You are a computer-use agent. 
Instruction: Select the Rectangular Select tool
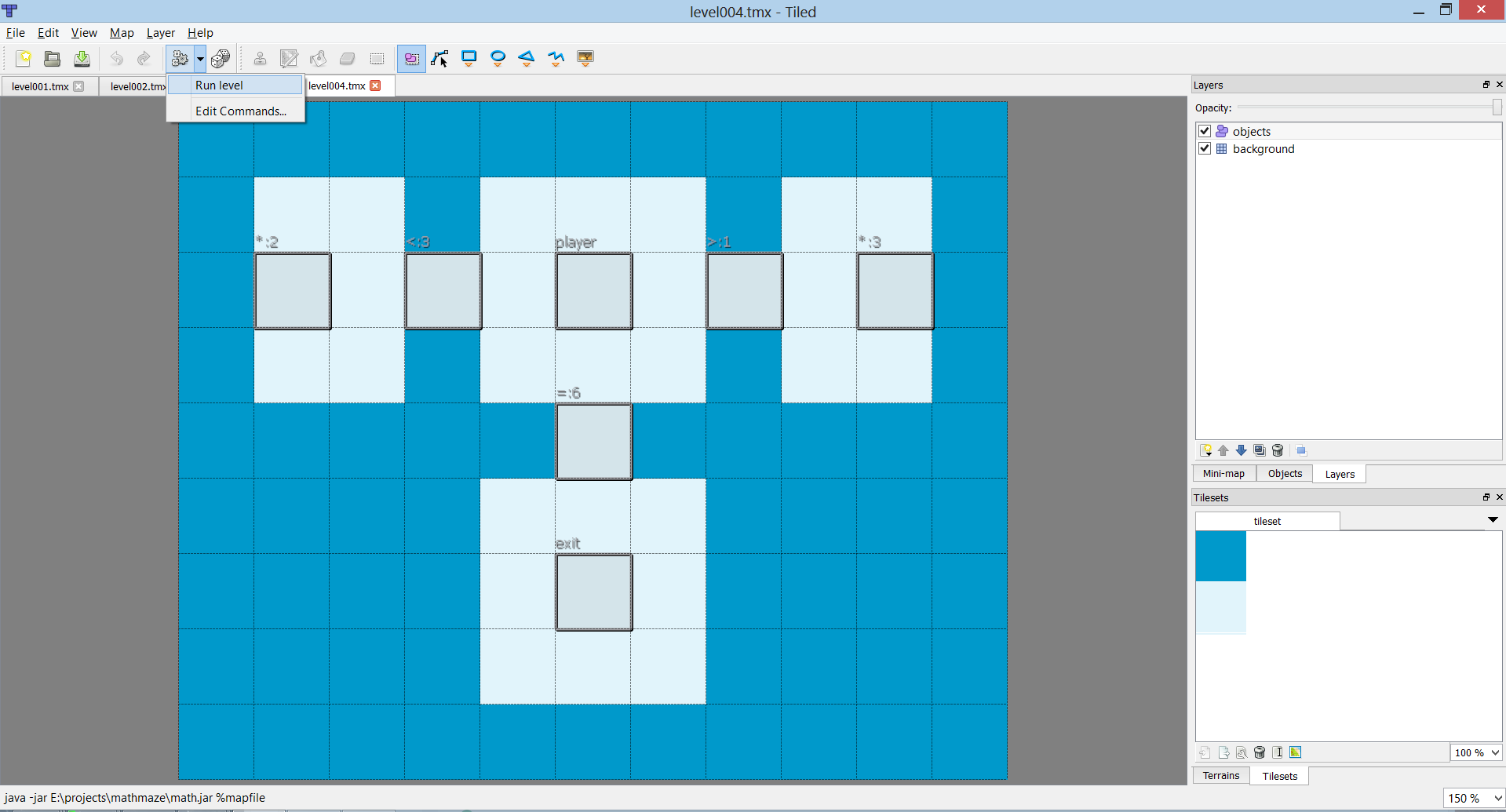[x=377, y=58]
